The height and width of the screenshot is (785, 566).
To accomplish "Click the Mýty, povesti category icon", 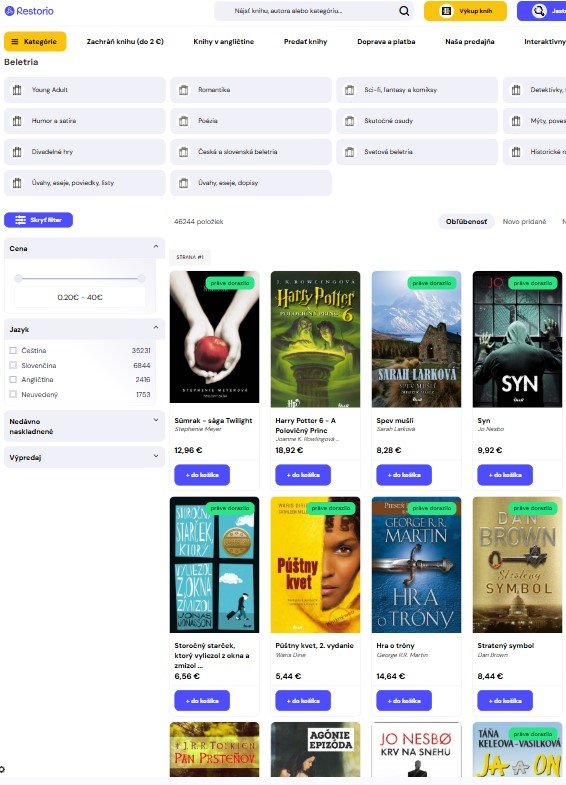I will pos(516,121).
